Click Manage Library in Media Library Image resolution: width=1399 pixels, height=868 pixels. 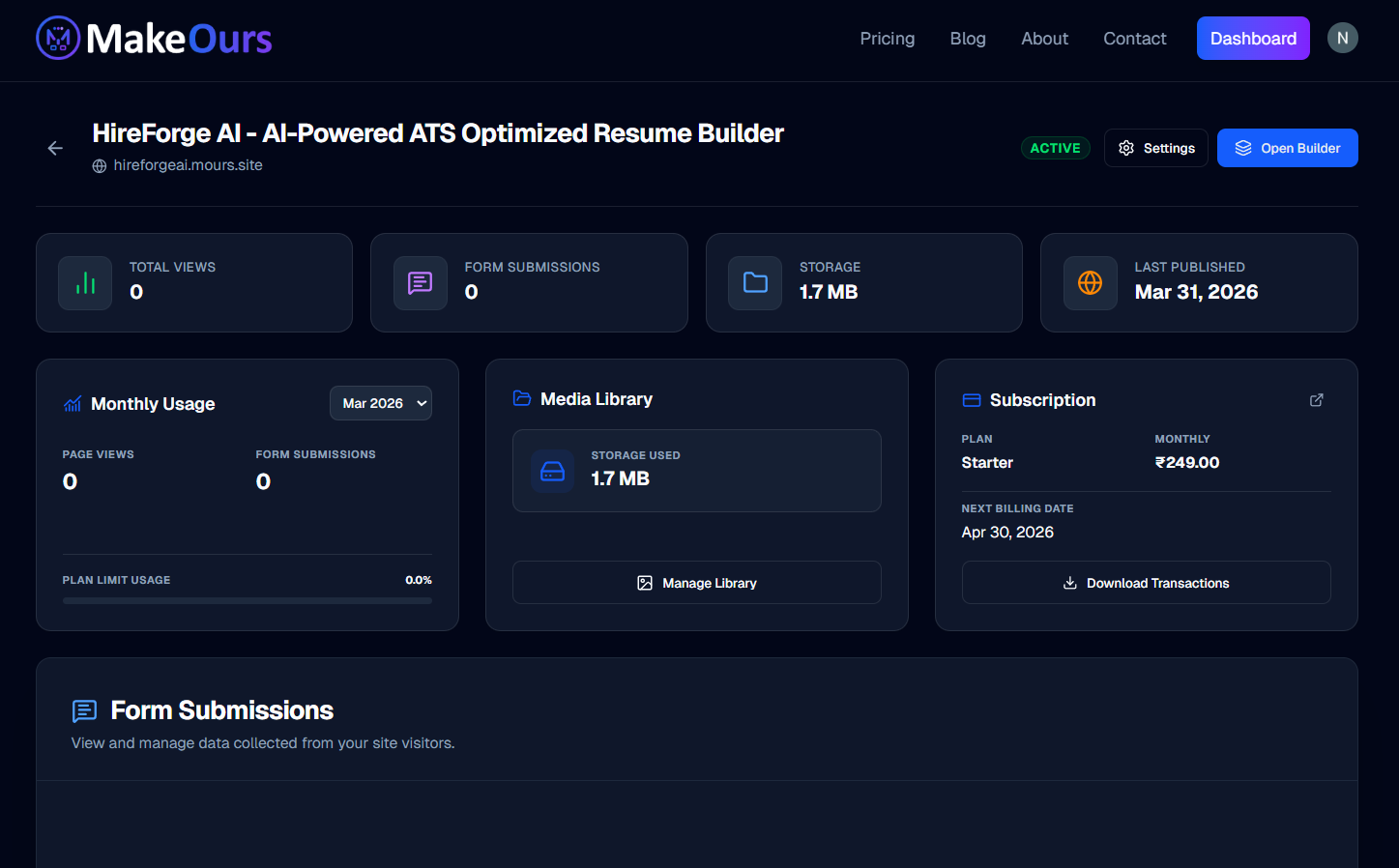click(696, 582)
